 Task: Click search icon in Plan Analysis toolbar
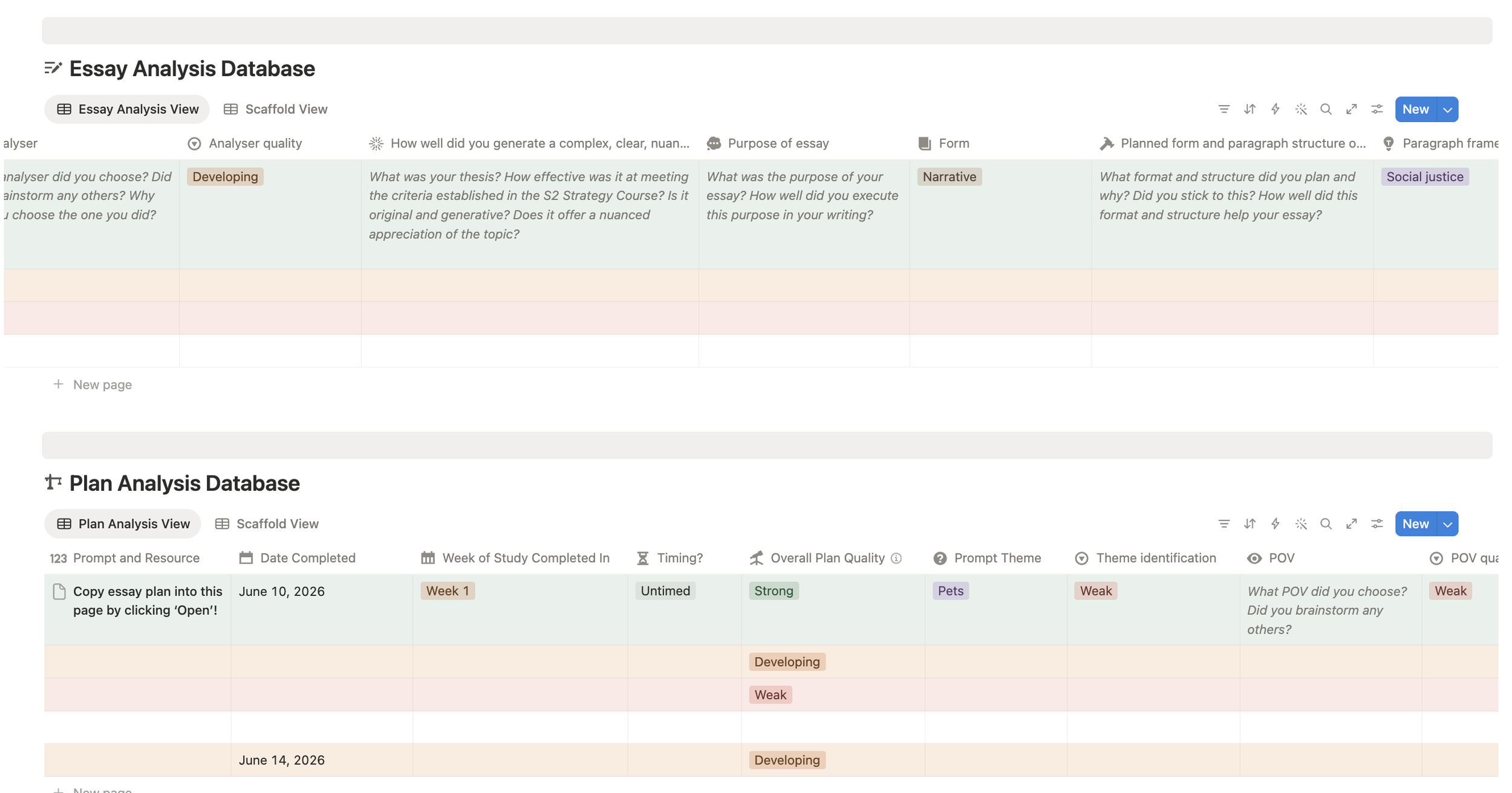click(x=1326, y=524)
